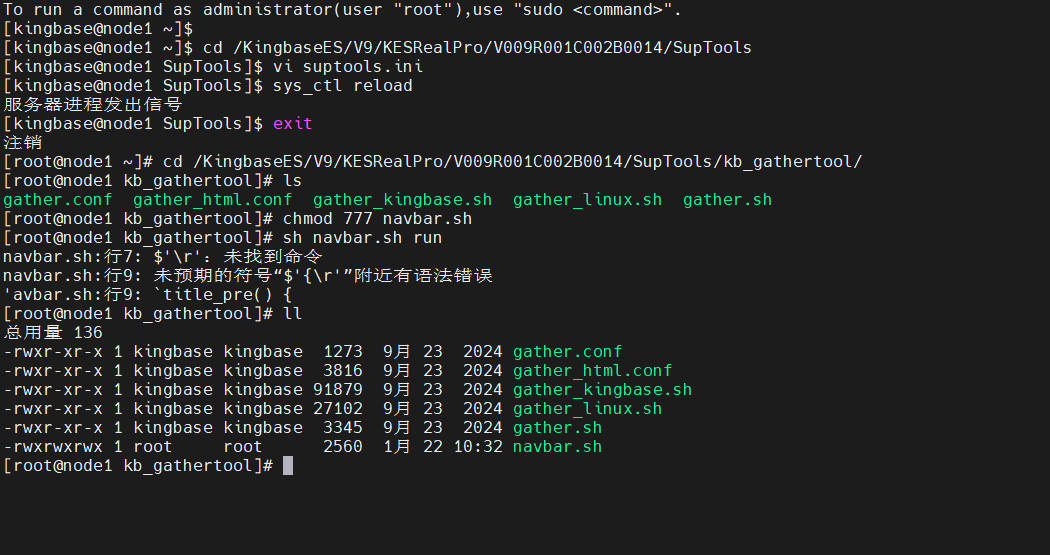Click the -rwxrwxrwx permissions string
The image size is (1050, 555).
pyautogui.click(x=53, y=446)
